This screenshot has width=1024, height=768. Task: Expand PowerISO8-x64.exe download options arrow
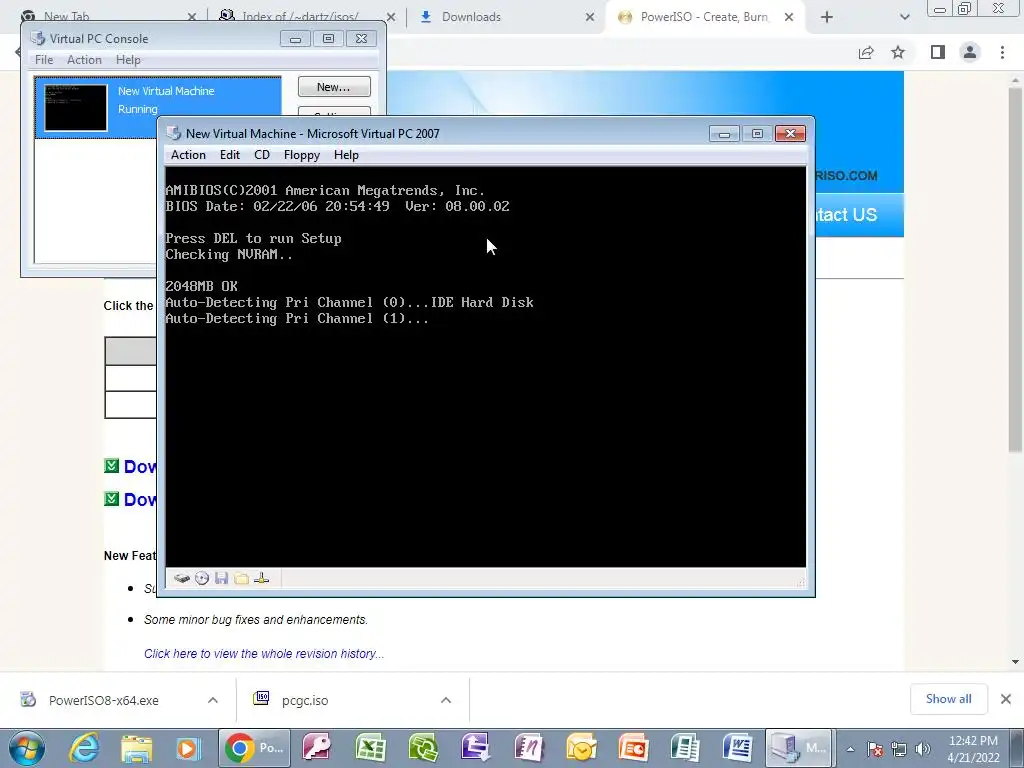213,700
